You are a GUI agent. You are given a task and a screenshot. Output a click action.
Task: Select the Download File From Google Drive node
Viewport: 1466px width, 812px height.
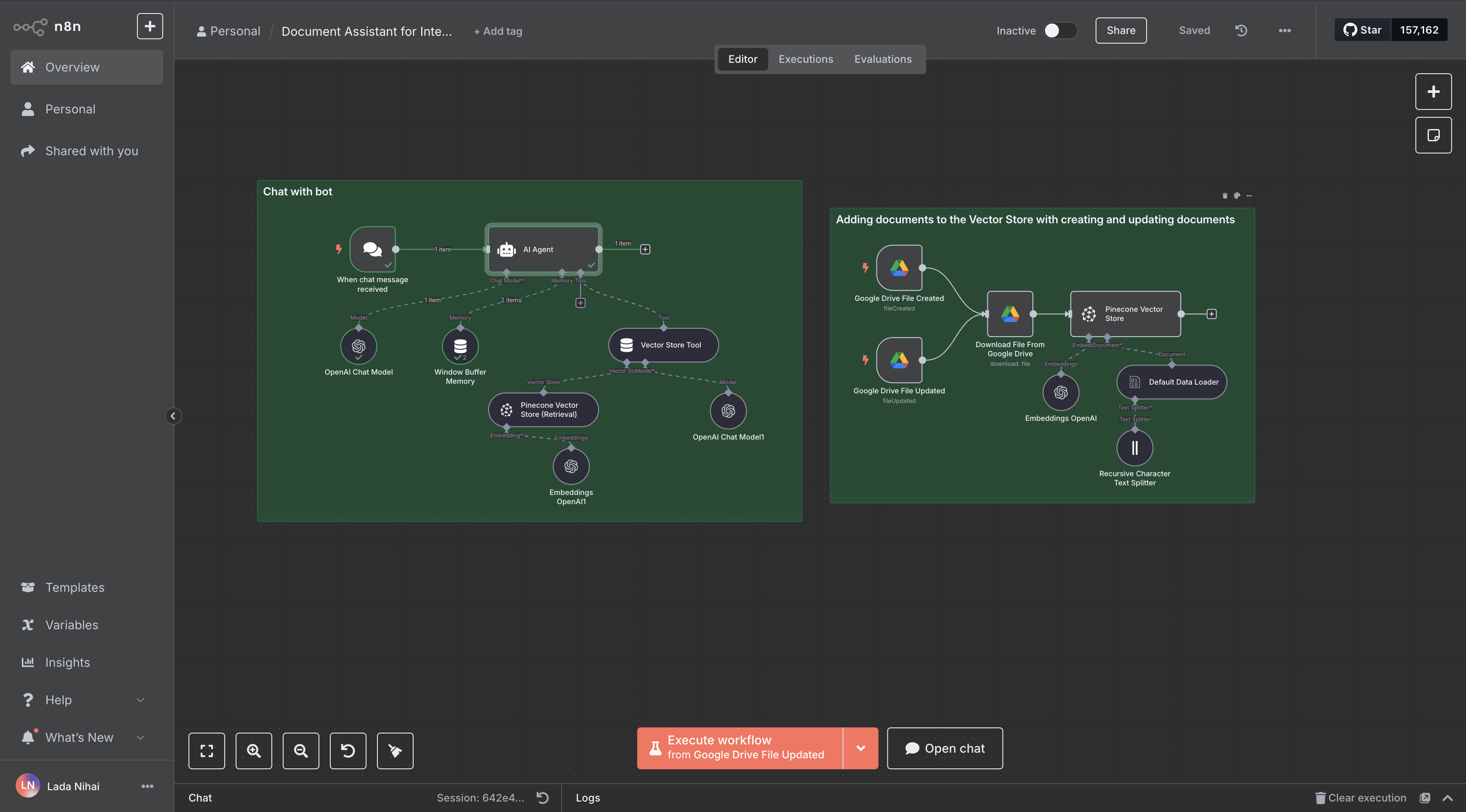1010,314
